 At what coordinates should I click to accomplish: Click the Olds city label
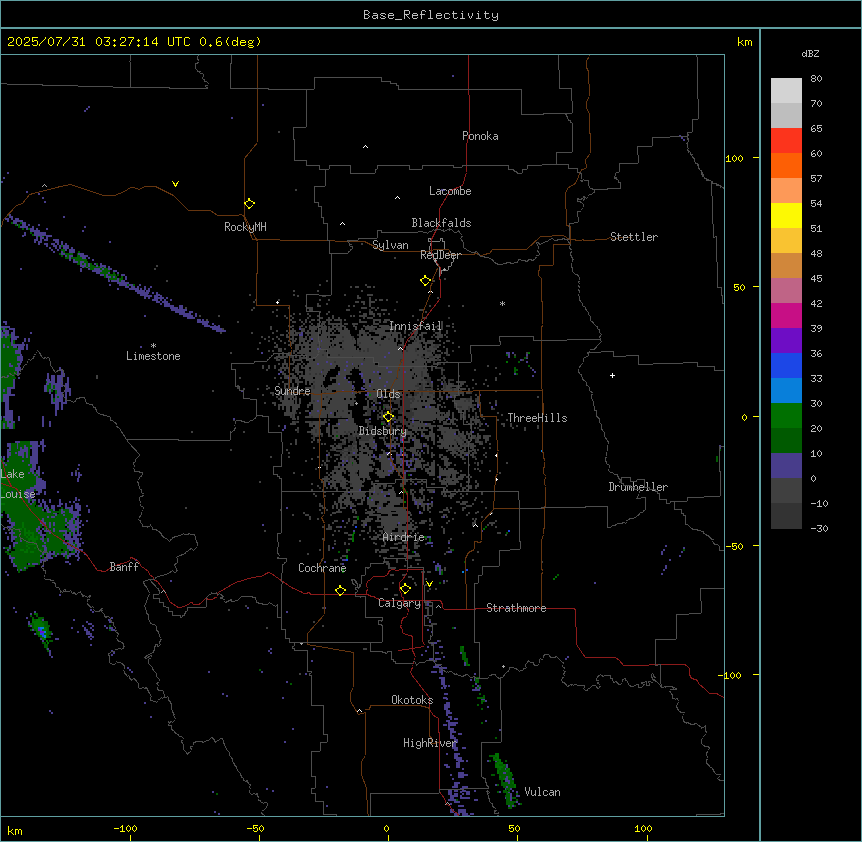[388, 394]
